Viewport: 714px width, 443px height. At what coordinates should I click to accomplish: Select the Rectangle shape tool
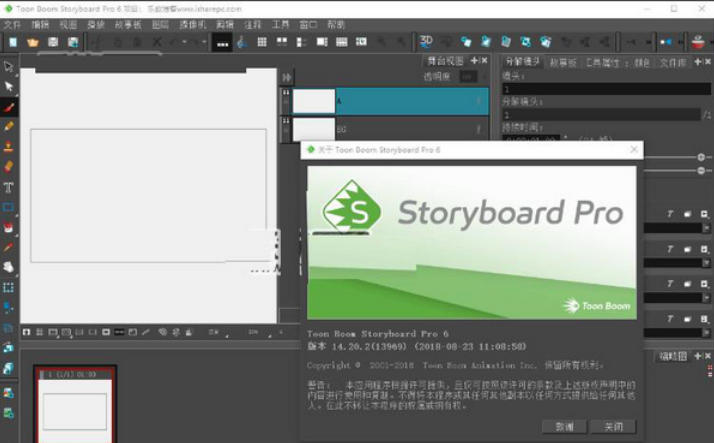[9, 207]
